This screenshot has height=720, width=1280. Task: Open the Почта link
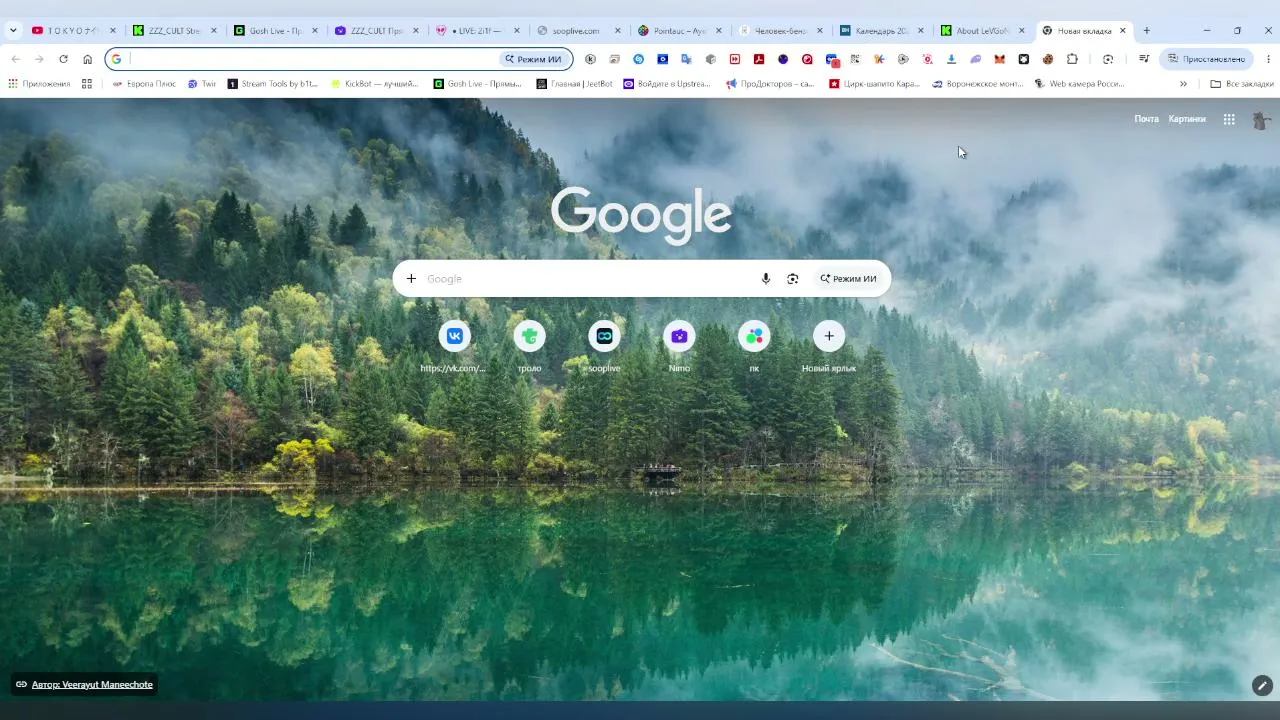coord(1146,119)
